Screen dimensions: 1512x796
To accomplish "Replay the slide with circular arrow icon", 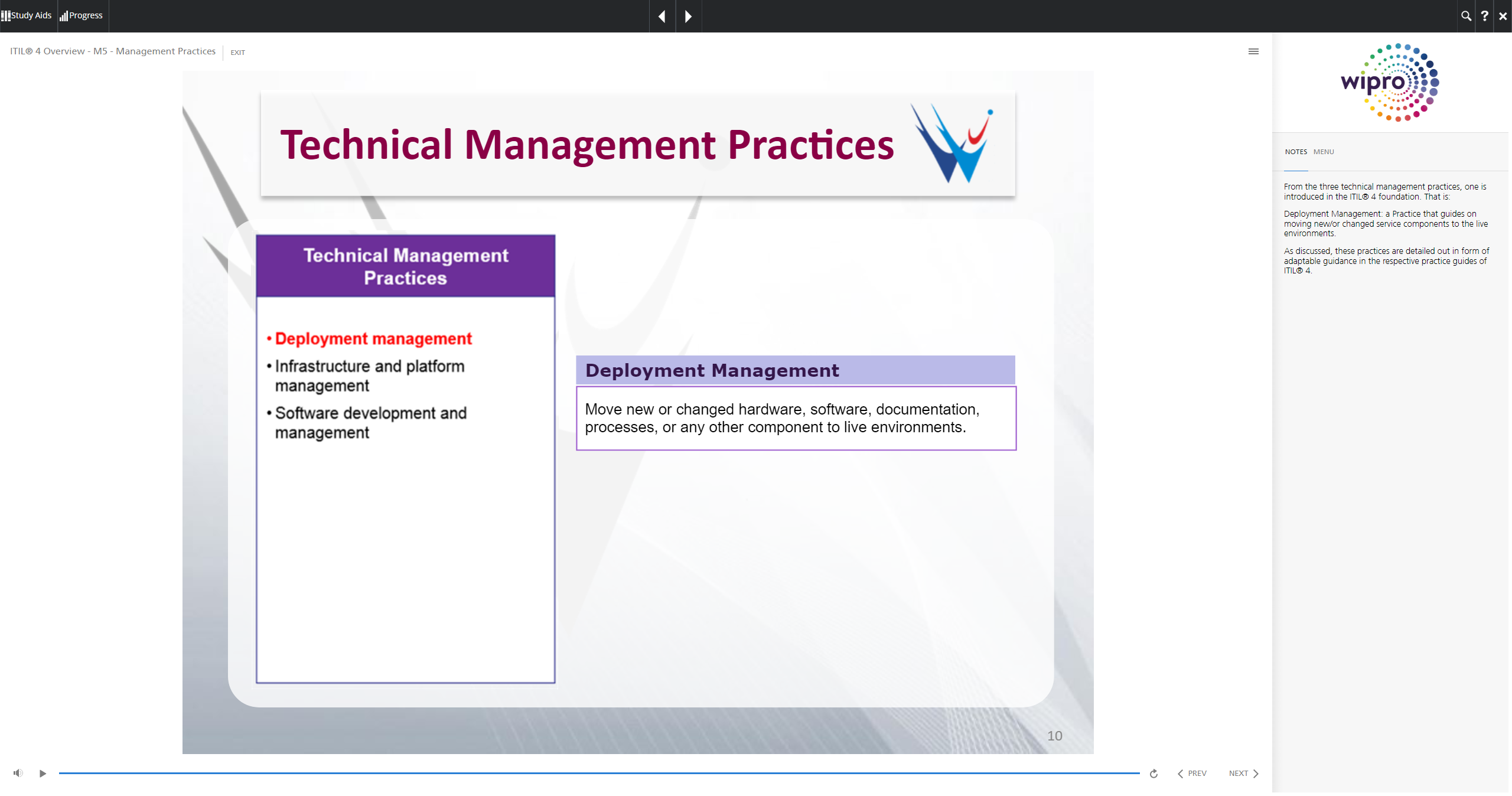I will [1153, 774].
